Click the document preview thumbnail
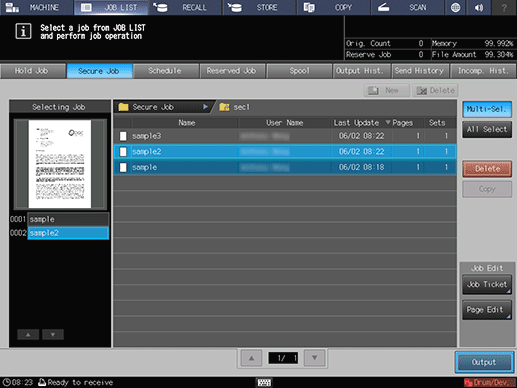517x388 pixels. tap(60, 164)
